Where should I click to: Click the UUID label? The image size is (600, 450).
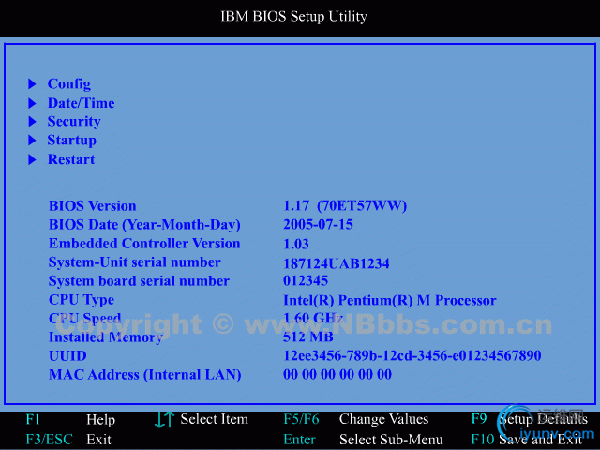[x=68, y=356]
